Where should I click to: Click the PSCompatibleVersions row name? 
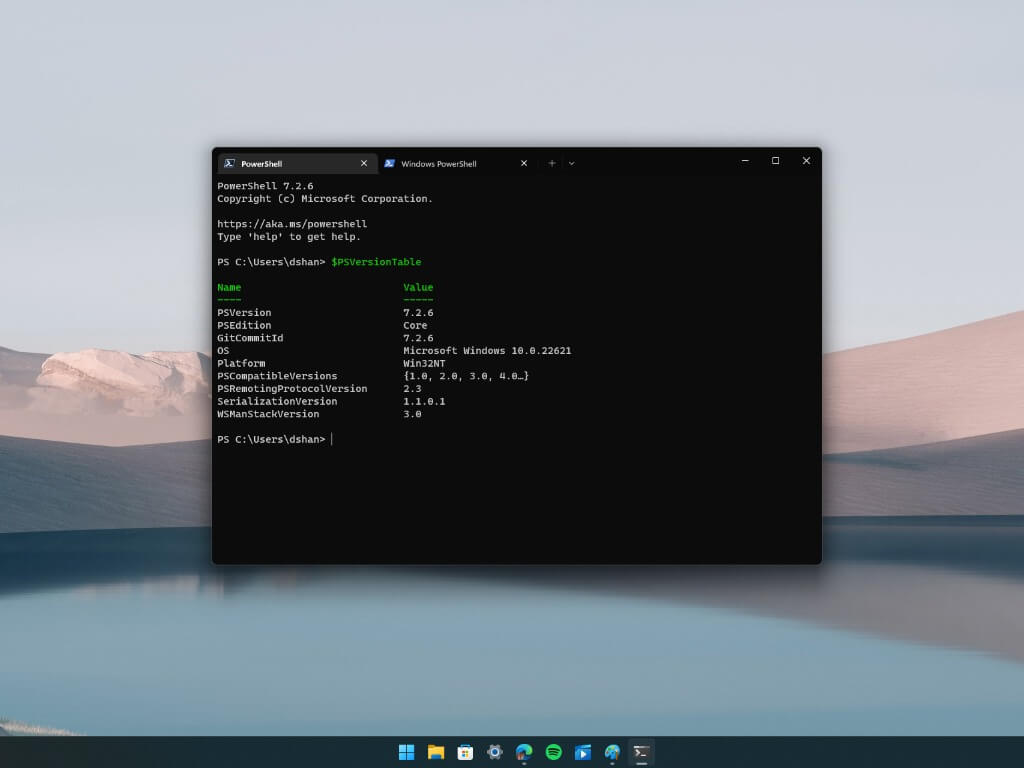277,376
